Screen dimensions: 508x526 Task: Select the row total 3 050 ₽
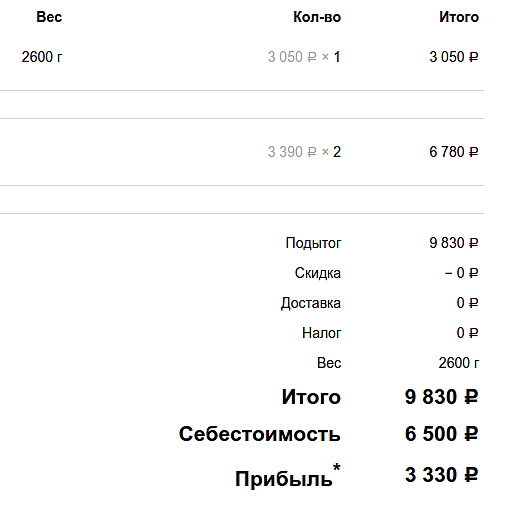pyautogui.click(x=454, y=57)
